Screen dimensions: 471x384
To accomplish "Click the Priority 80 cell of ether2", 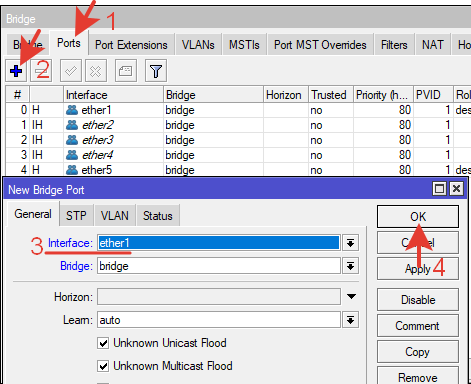I will click(383, 125).
